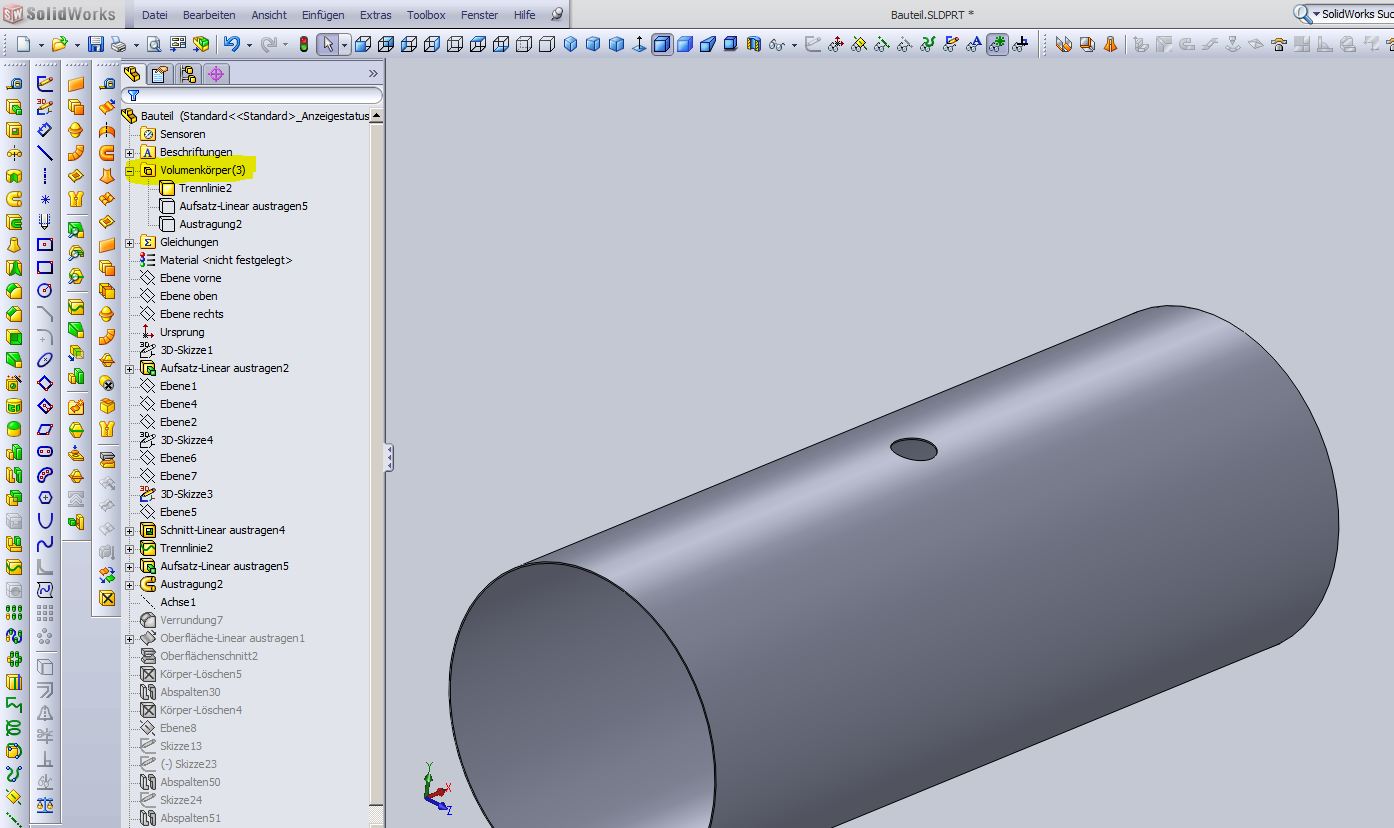Open the Hilfe menu

click(x=524, y=15)
